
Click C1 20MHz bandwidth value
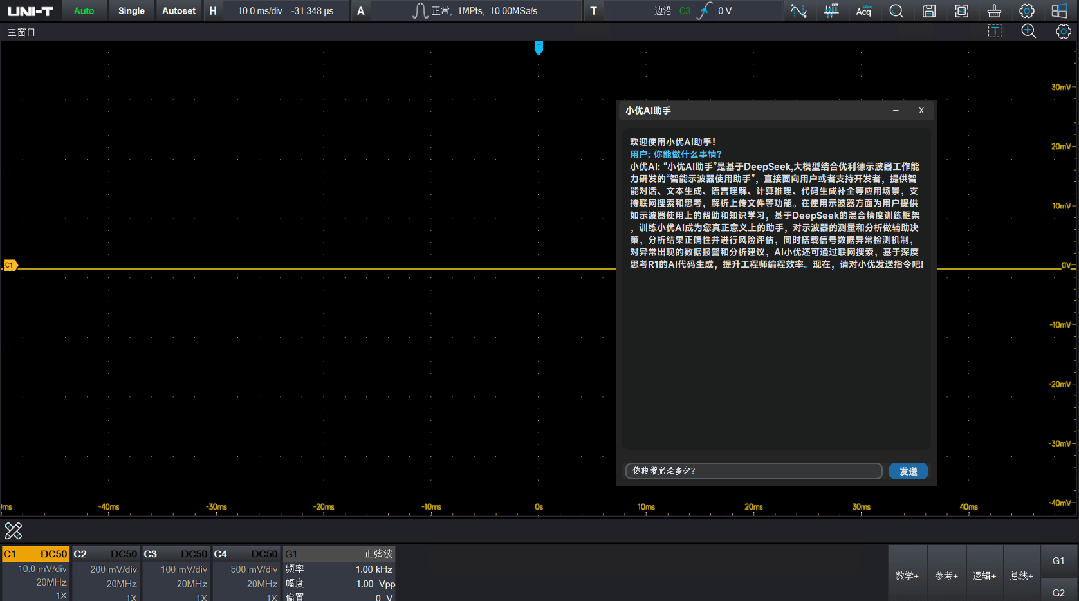51,582
